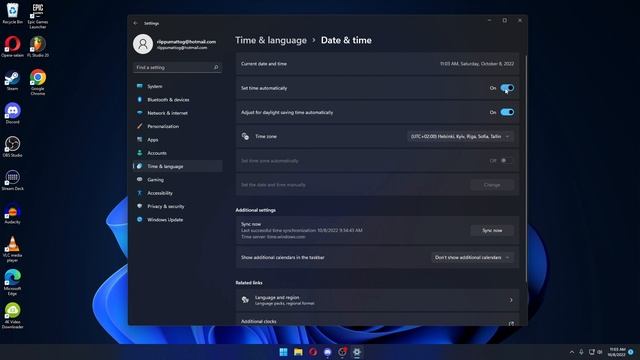Open the Google Chrome desktop icon
Viewport: 640px width, 360px height.
point(38,82)
